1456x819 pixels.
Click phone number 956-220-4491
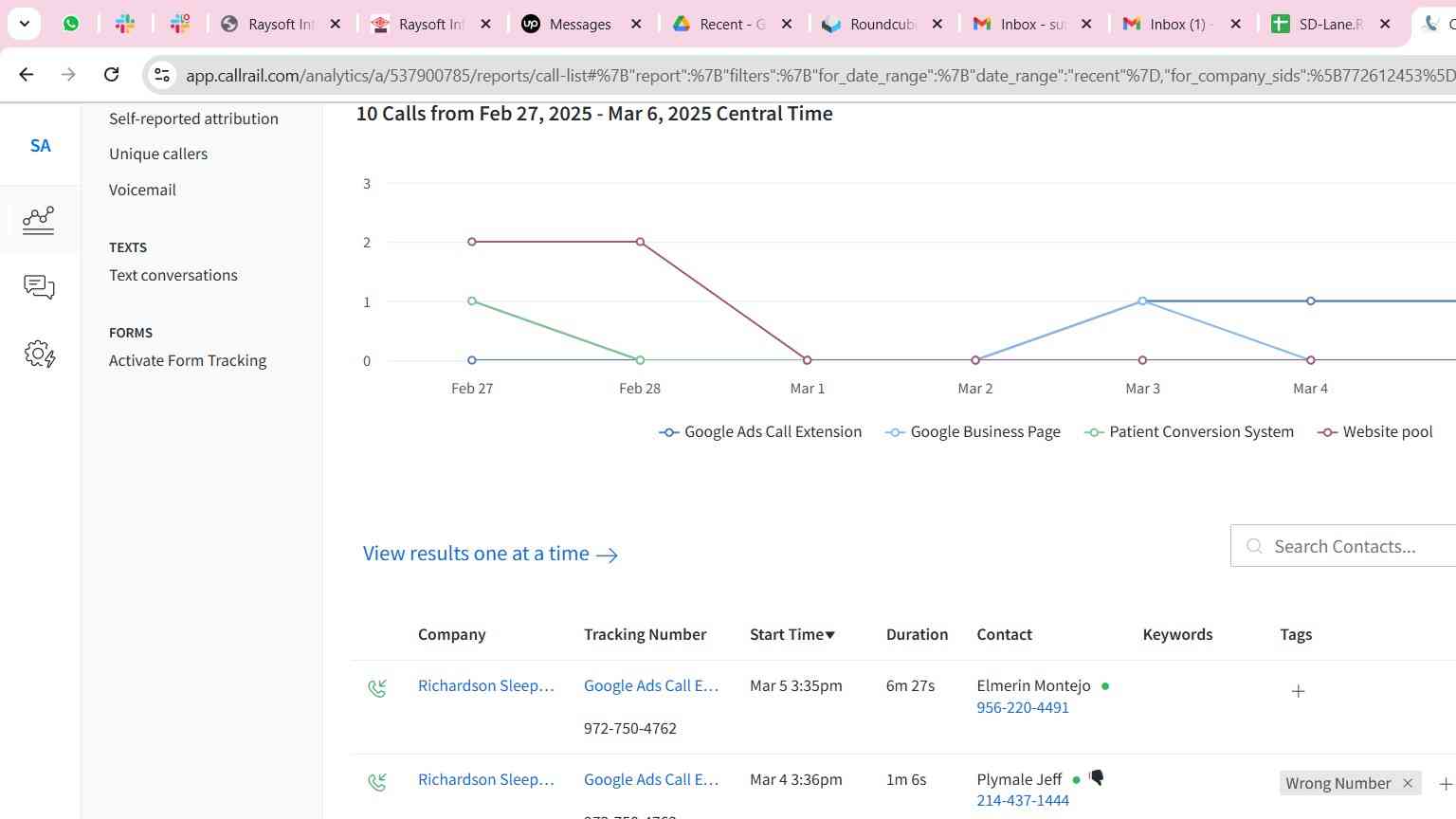click(x=1023, y=707)
